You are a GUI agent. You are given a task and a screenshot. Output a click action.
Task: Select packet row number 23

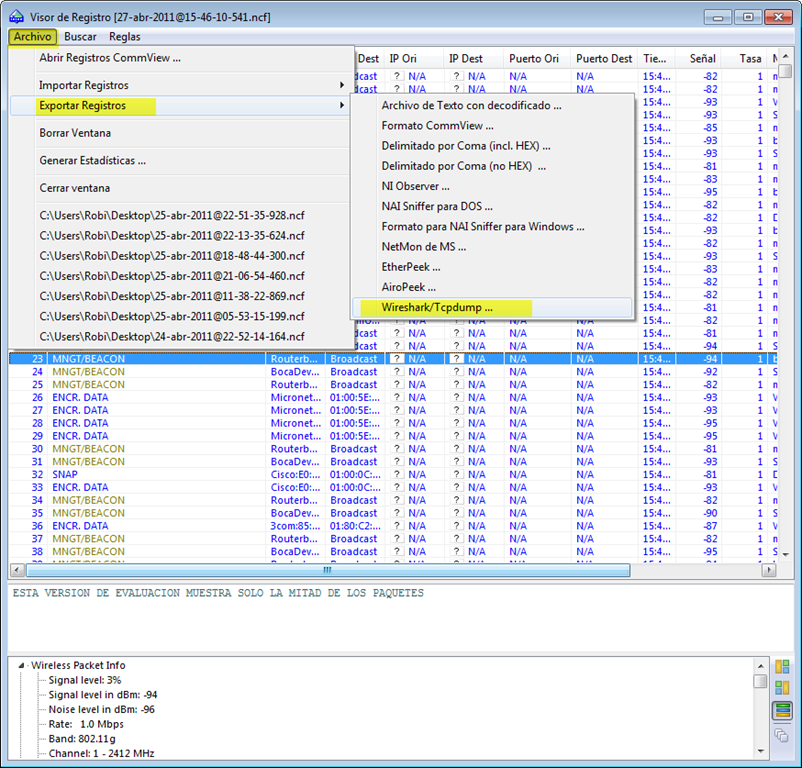(x=393, y=359)
